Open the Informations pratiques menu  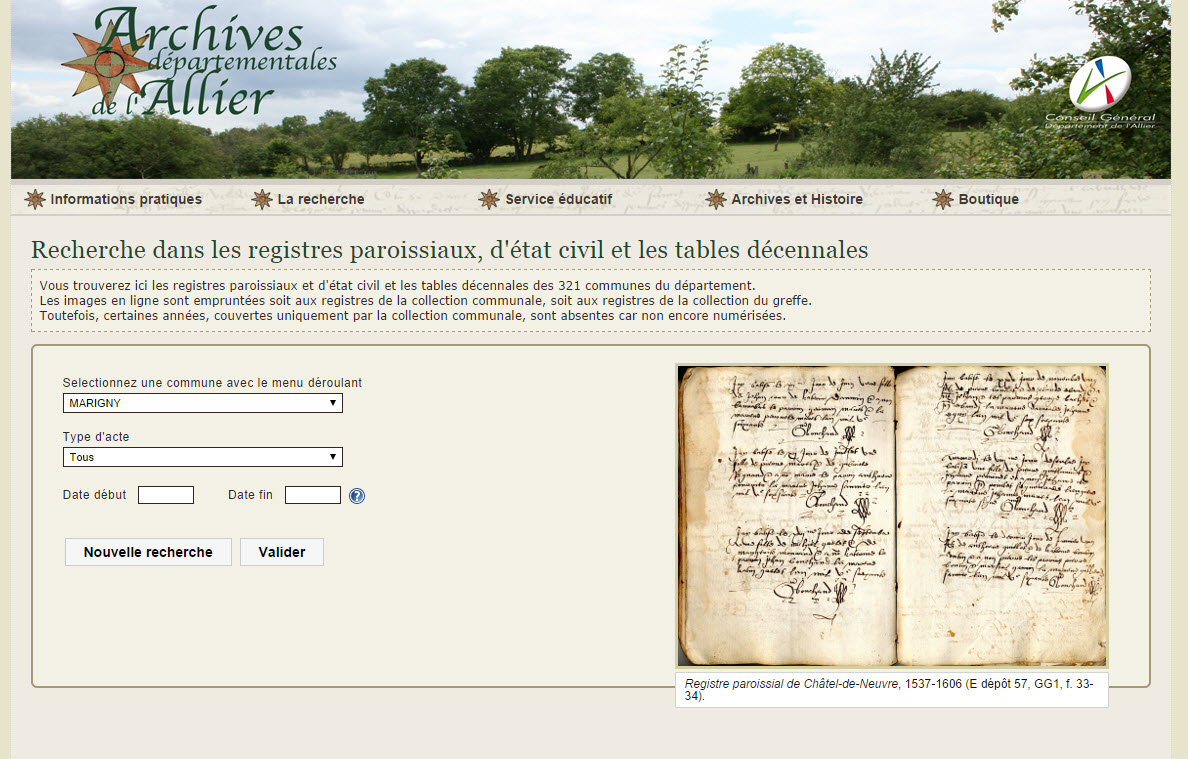126,199
